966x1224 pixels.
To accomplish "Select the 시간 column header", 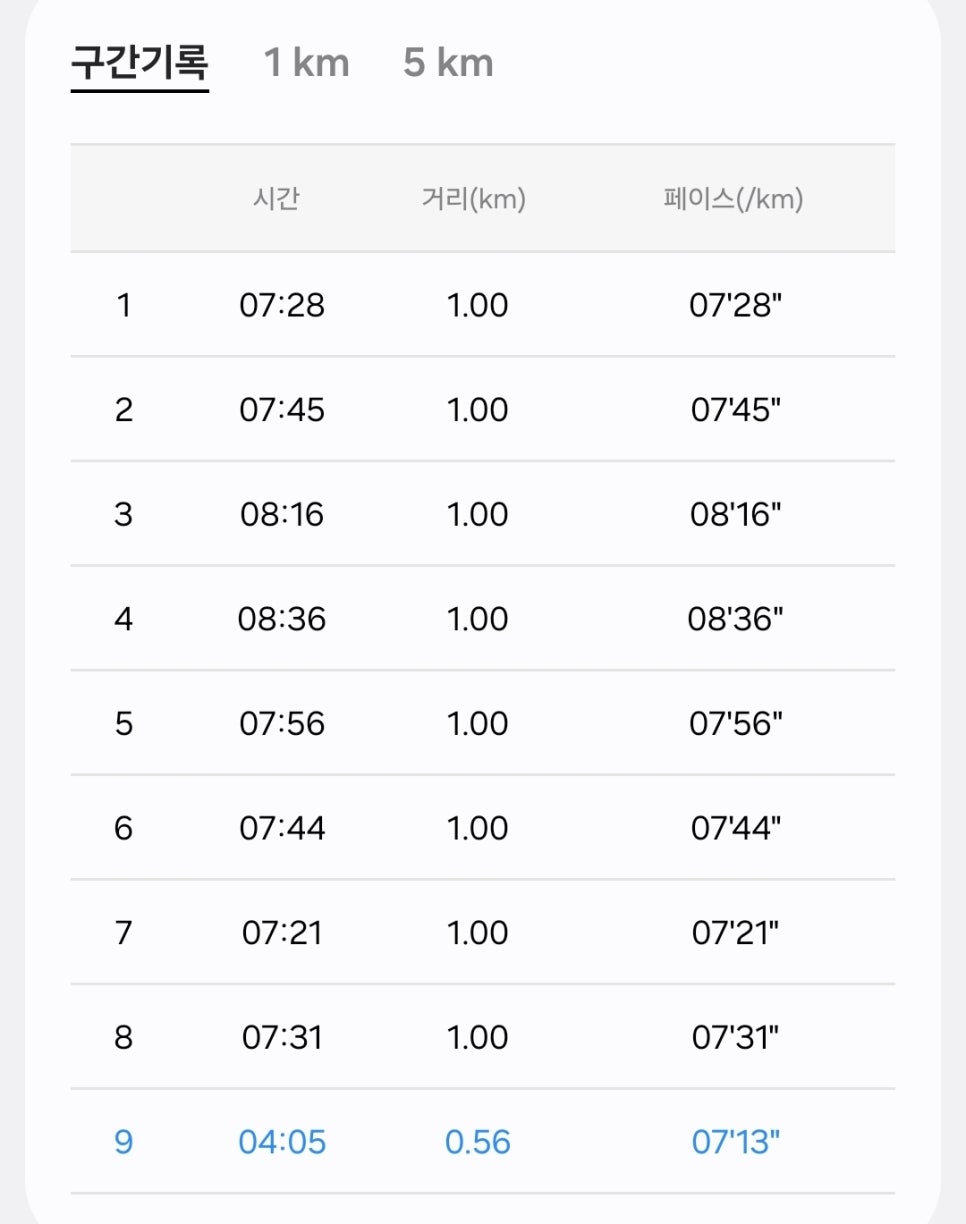I will click(276, 199).
